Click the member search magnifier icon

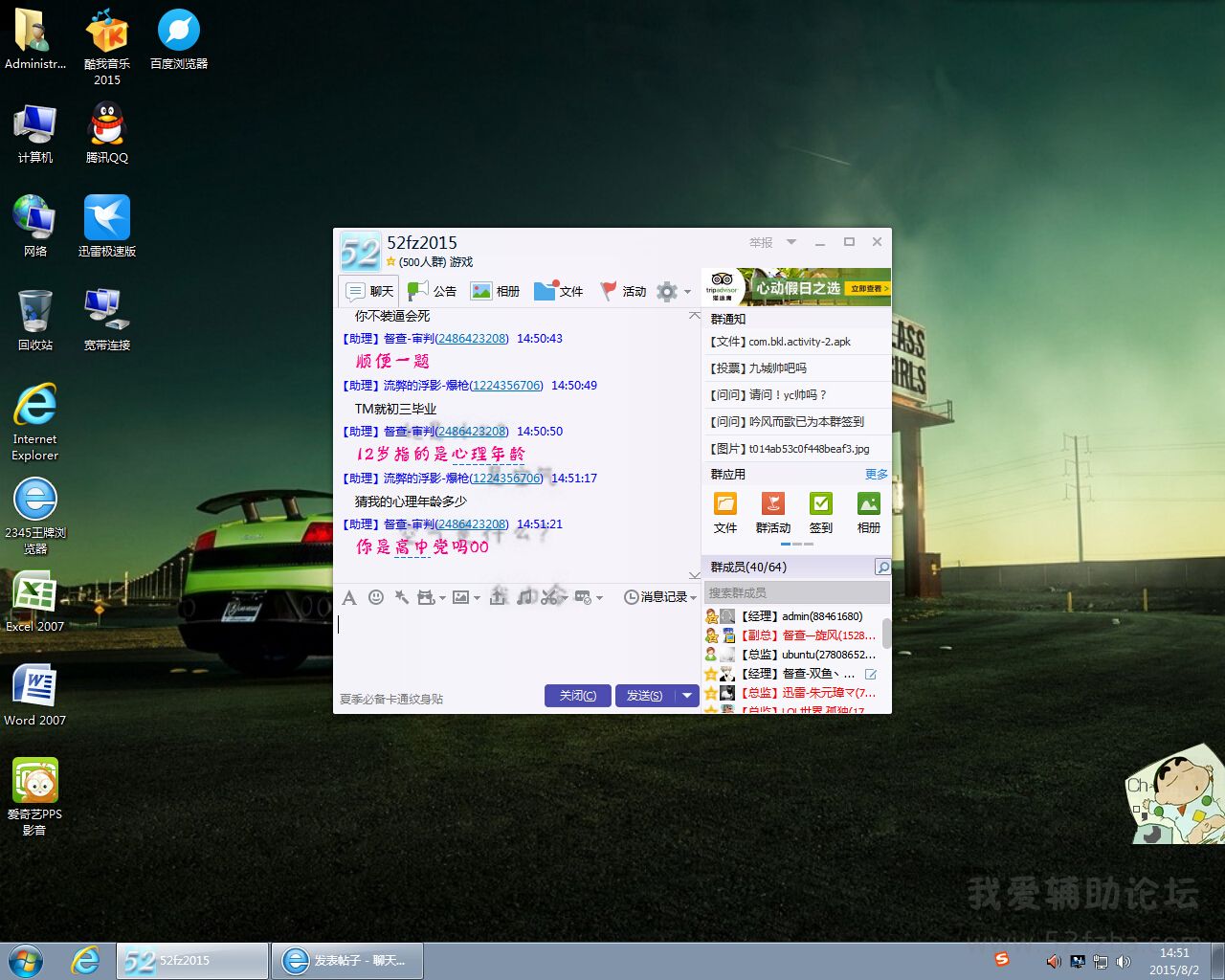click(882, 568)
